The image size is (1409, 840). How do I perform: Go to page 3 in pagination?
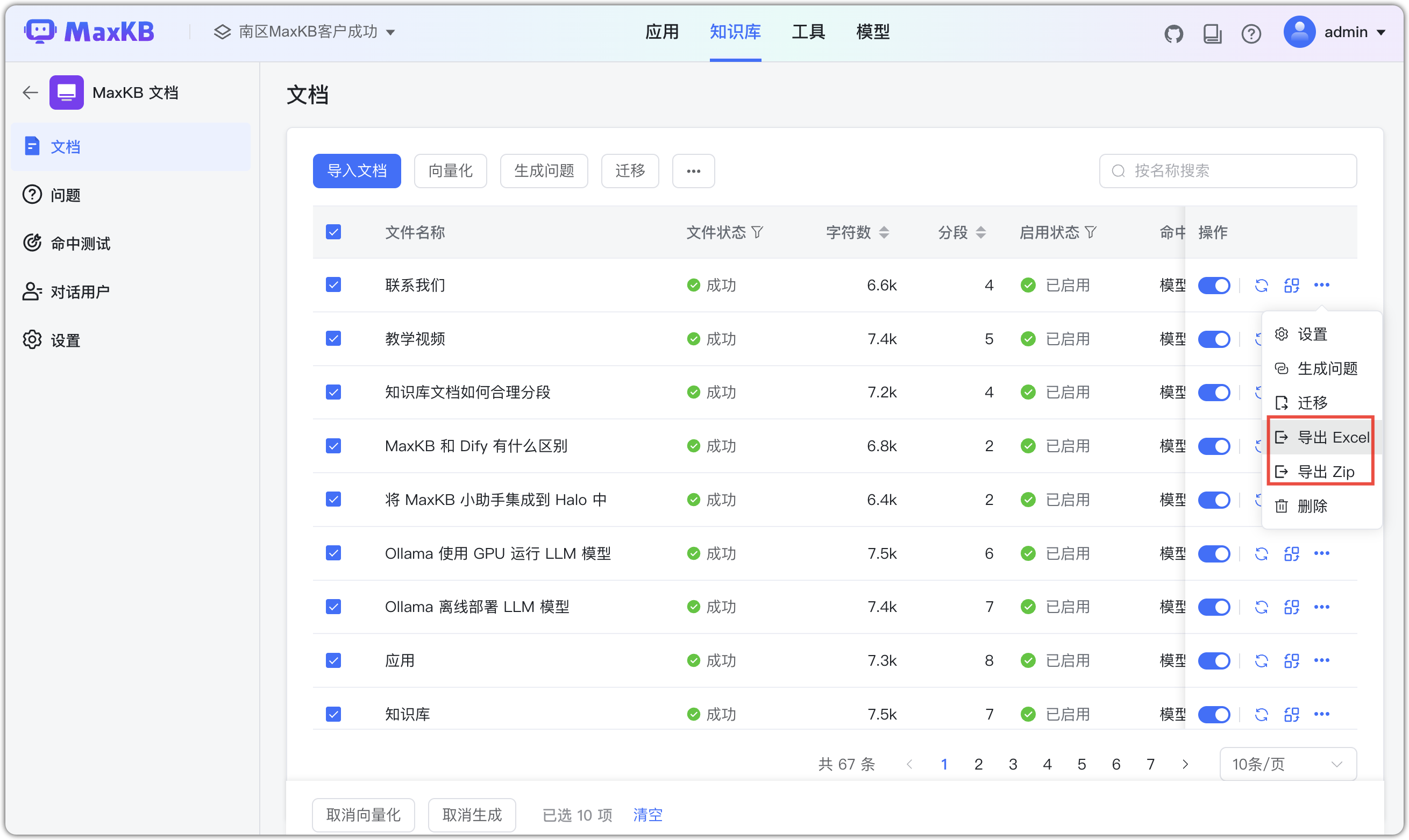coord(1012,764)
